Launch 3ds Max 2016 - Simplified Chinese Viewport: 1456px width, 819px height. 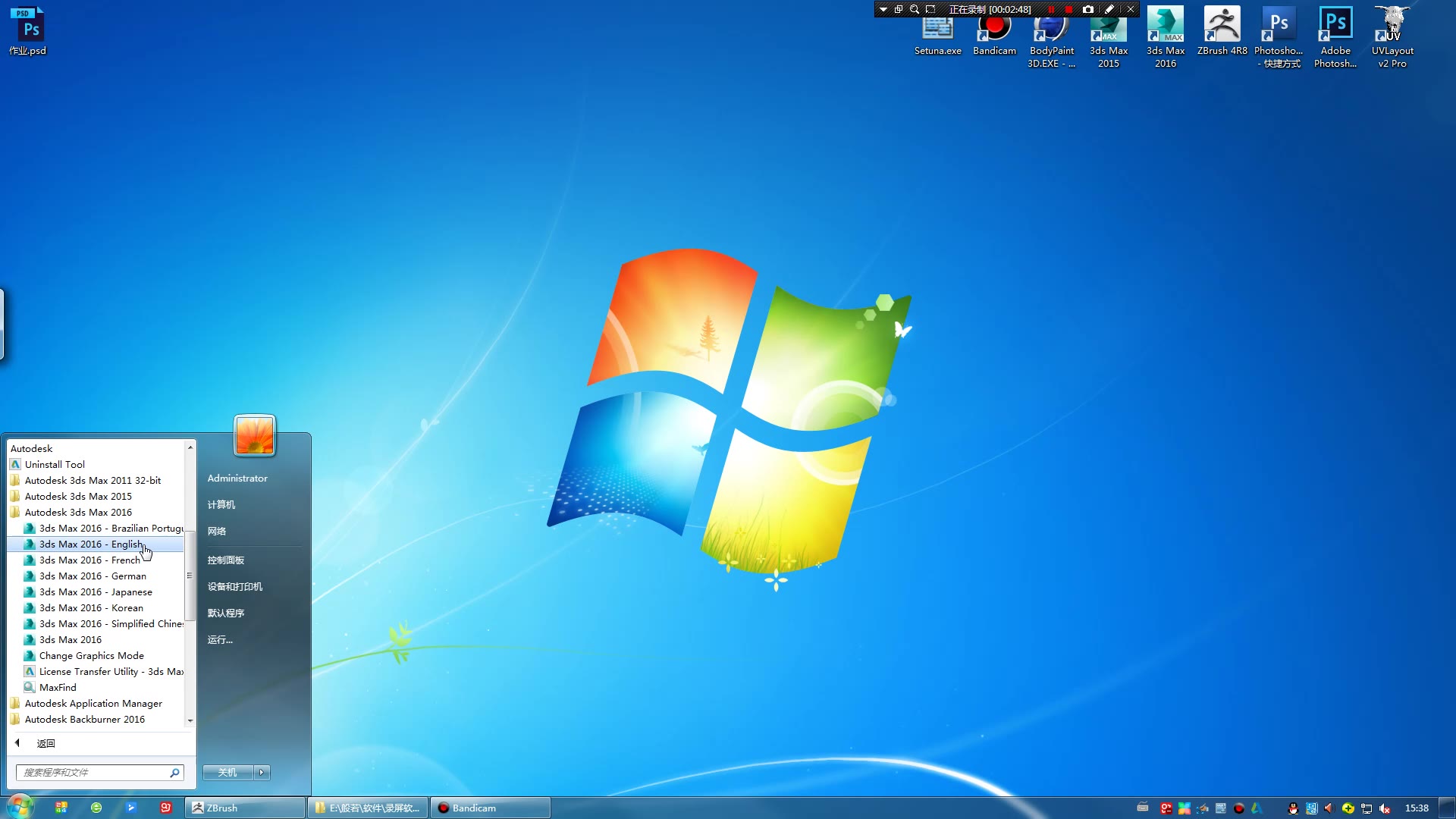[x=96, y=623]
